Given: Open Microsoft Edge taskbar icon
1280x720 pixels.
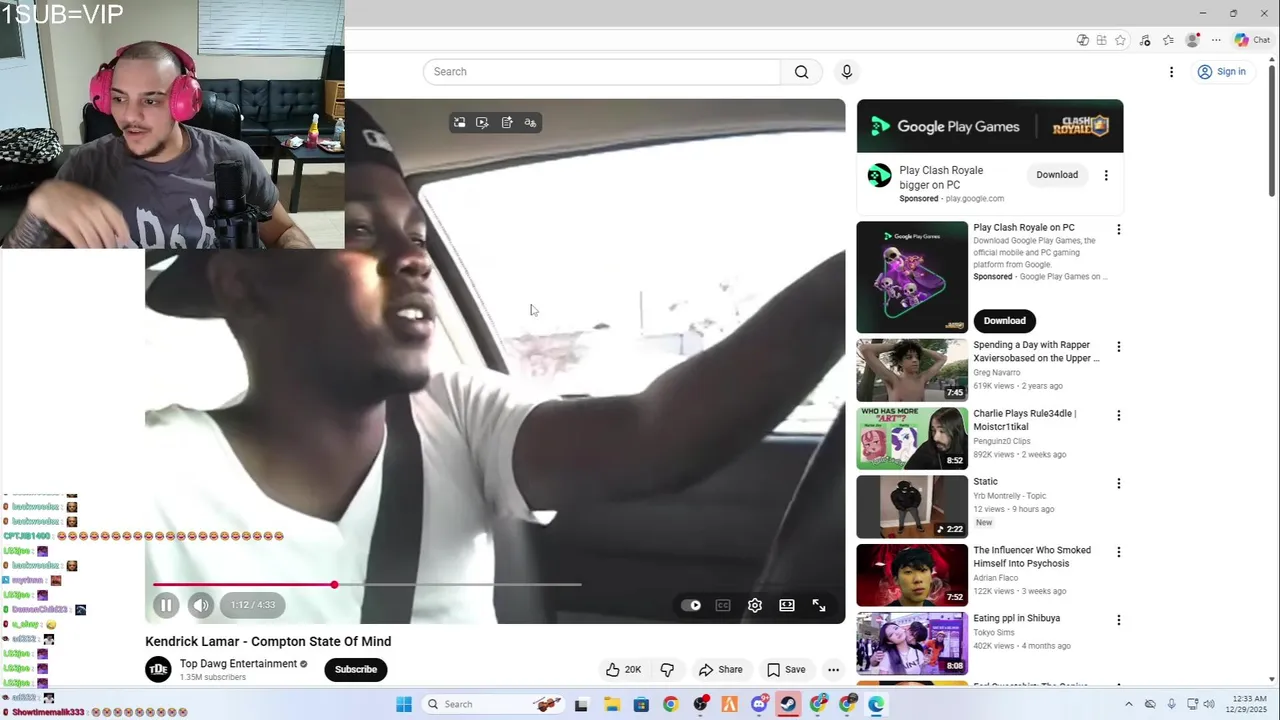Looking at the screenshot, I should pyautogui.click(x=876, y=704).
